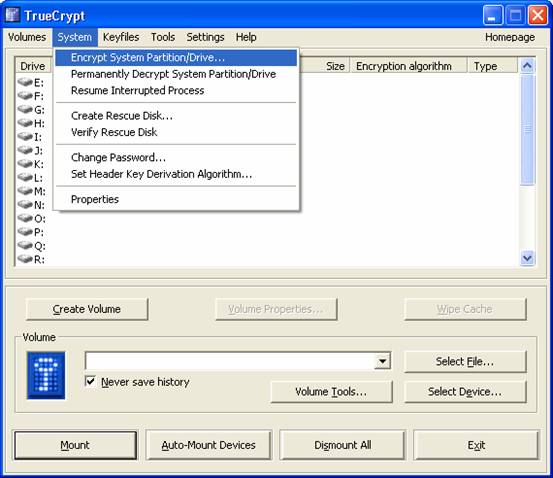
Task: Click the TrueCrypt logo in Volume group
Action: 46,375
